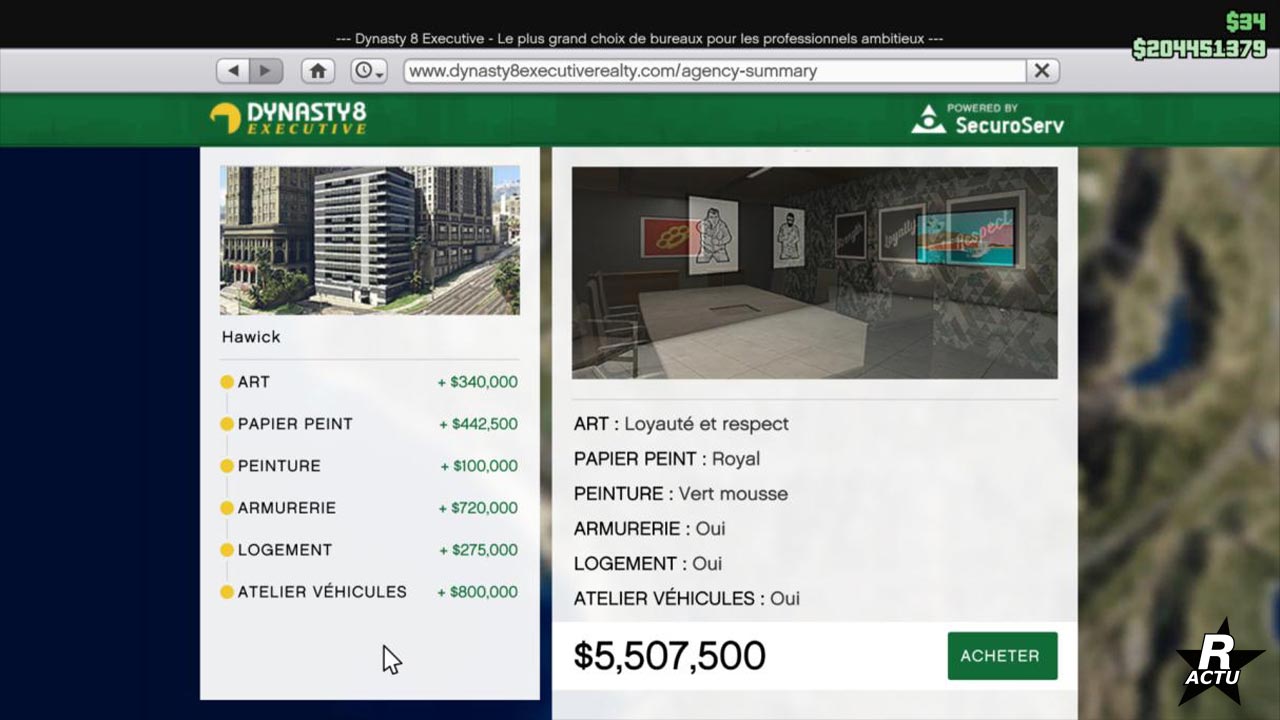
Task: Click the browser back arrow
Action: pos(233,71)
